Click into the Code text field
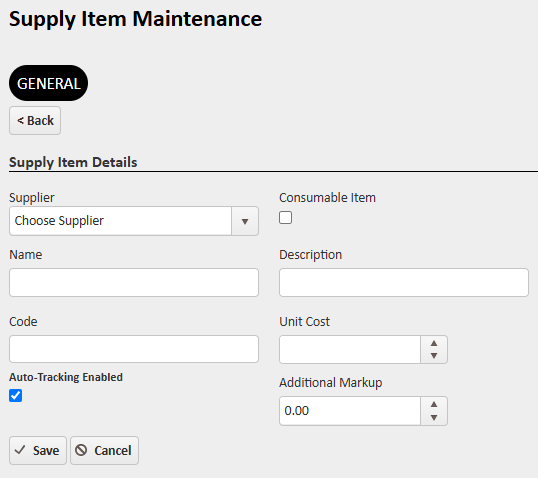The image size is (538, 478). pyautogui.click(x=134, y=349)
